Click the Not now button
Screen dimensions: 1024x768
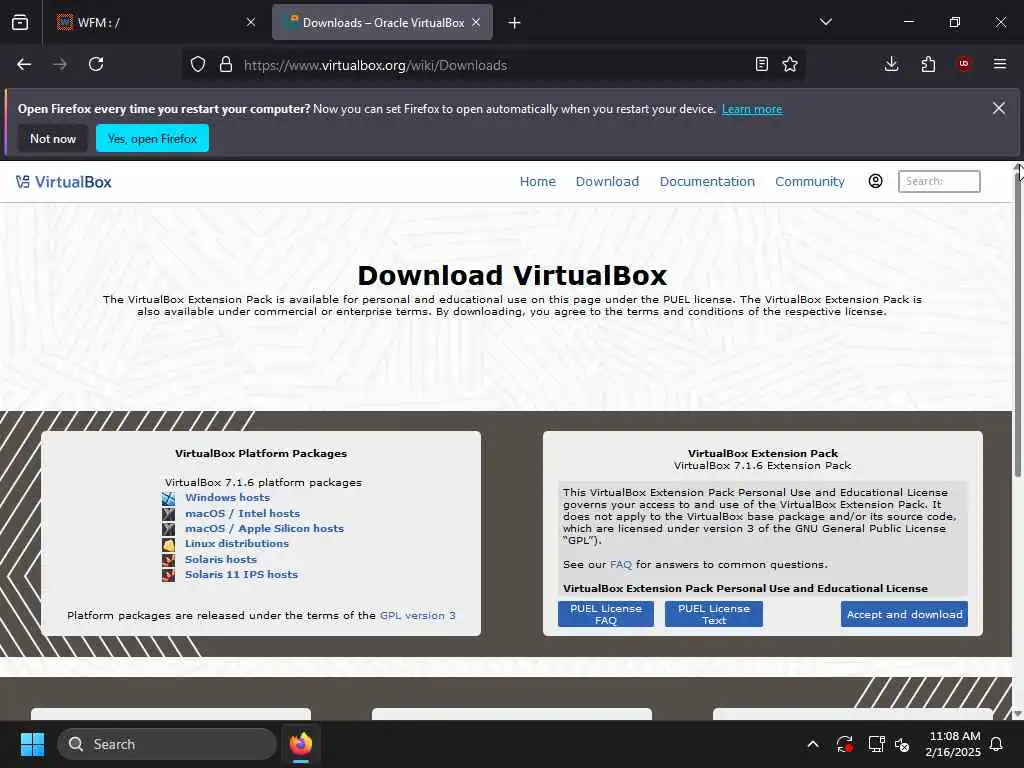click(x=53, y=138)
